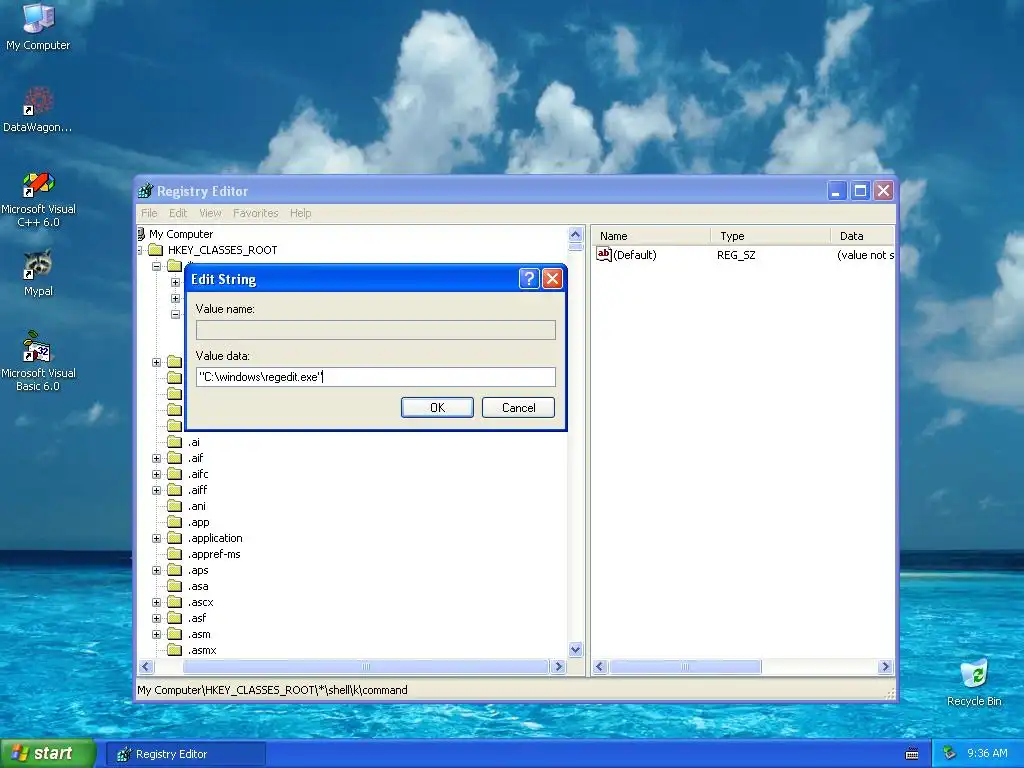Click Cancel in Edit String dialog

(519, 408)
